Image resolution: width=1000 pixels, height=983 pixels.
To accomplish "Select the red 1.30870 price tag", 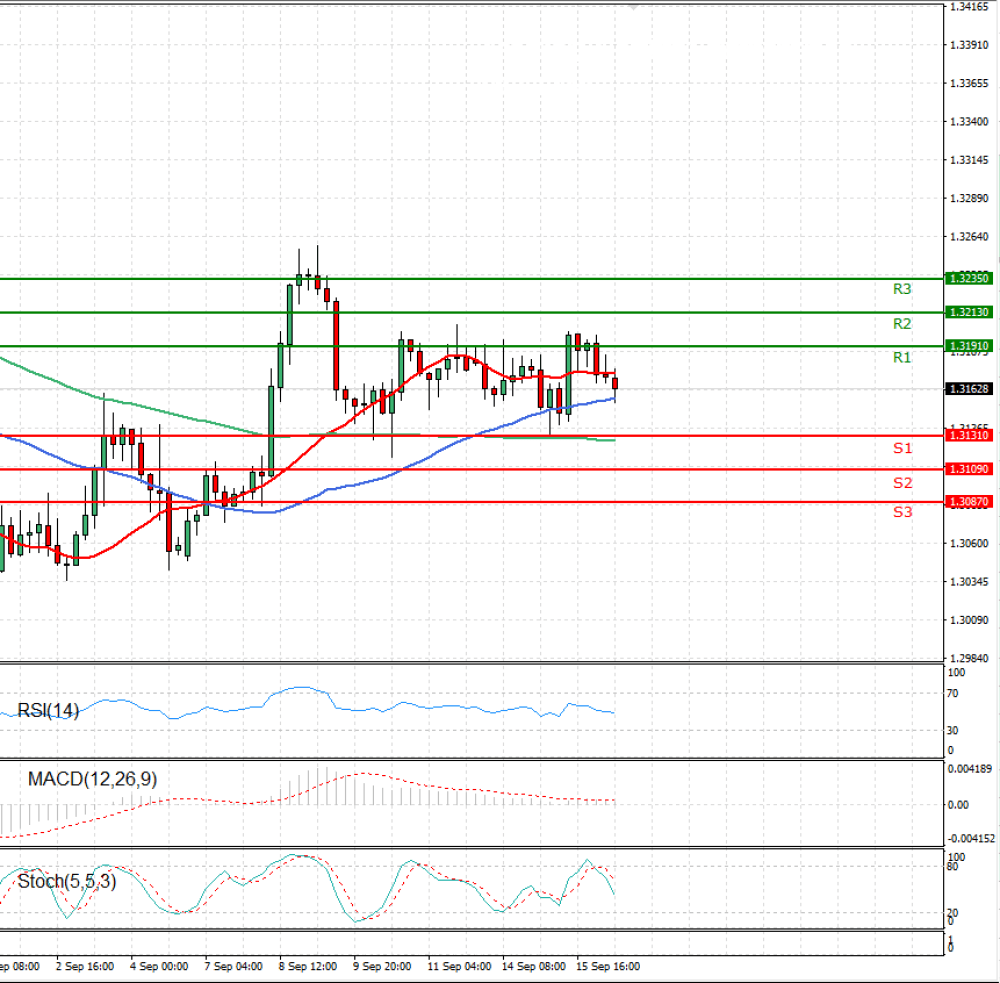I will (x=969, y=501).
